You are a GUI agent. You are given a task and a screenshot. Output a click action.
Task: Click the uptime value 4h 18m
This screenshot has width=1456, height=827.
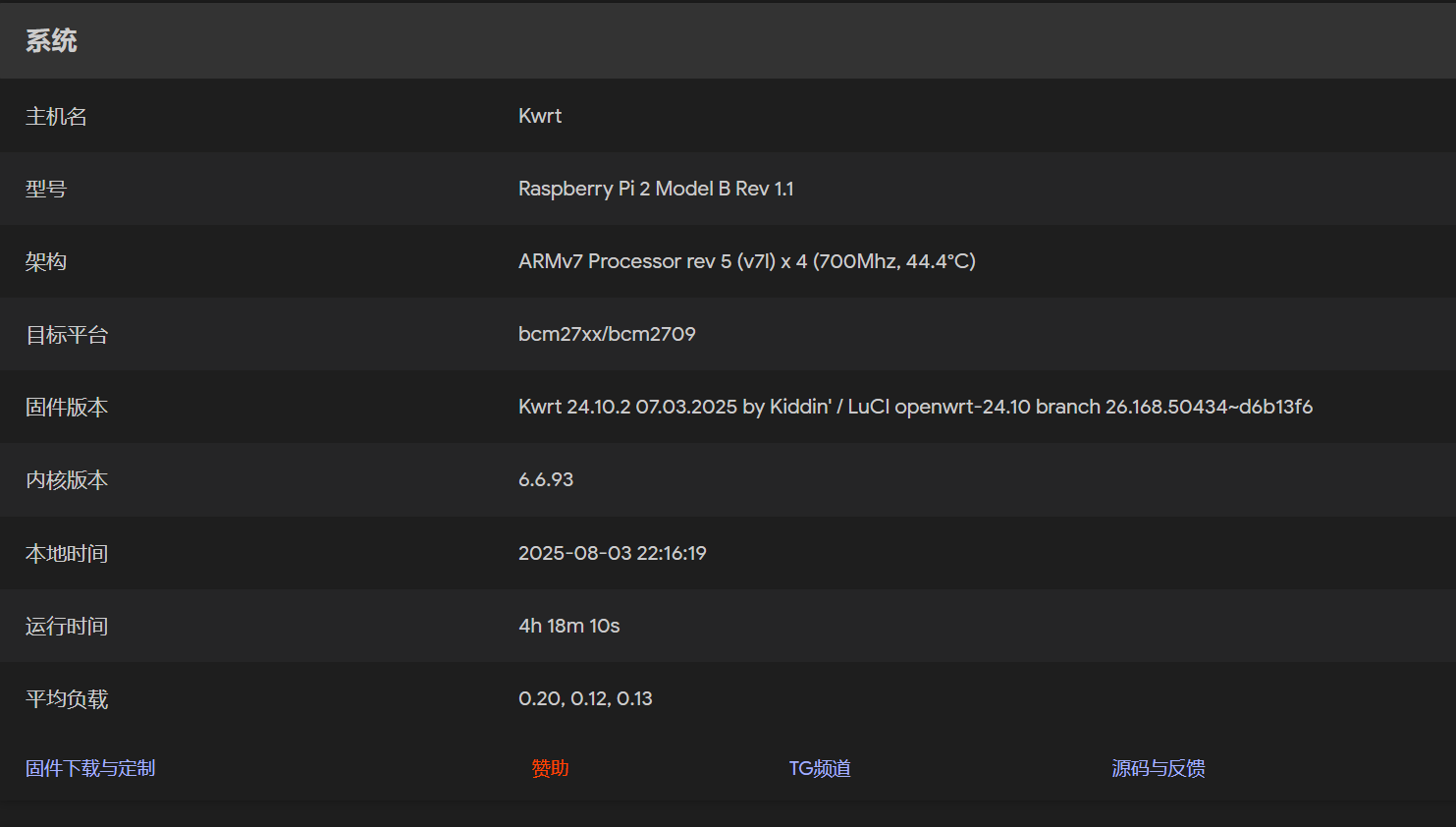(x=568, y=626)
